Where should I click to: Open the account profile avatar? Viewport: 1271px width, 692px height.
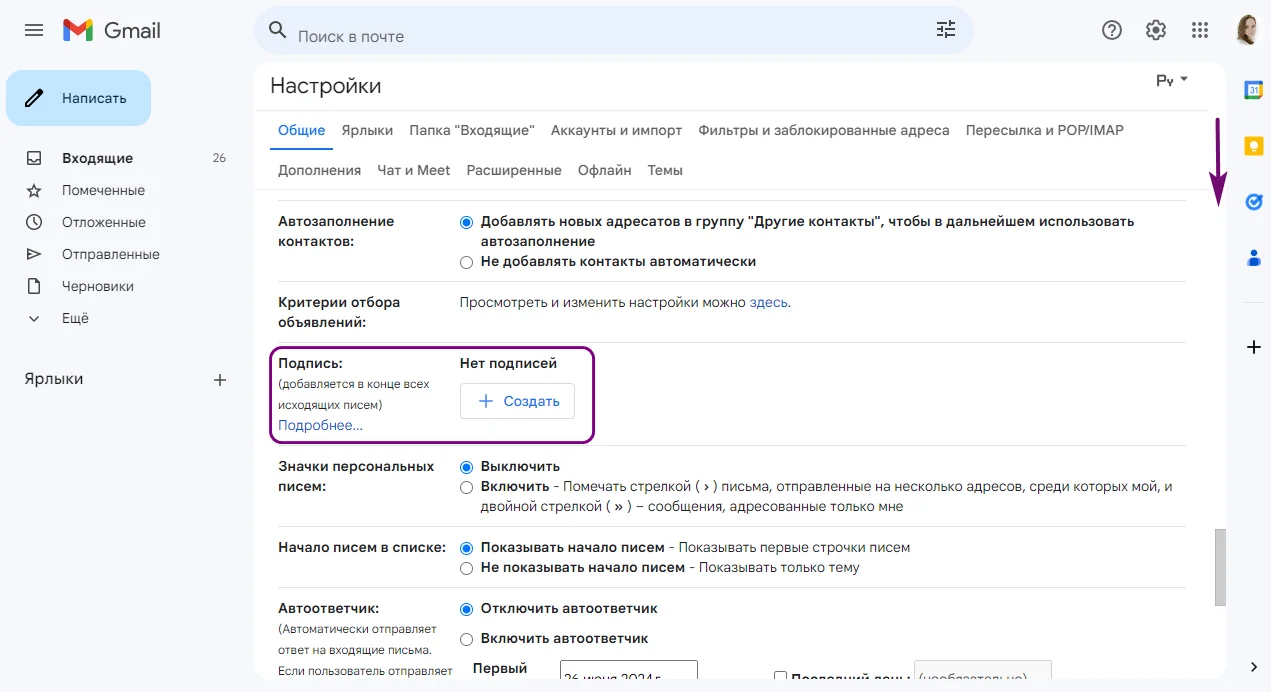tap(1247, 30)
